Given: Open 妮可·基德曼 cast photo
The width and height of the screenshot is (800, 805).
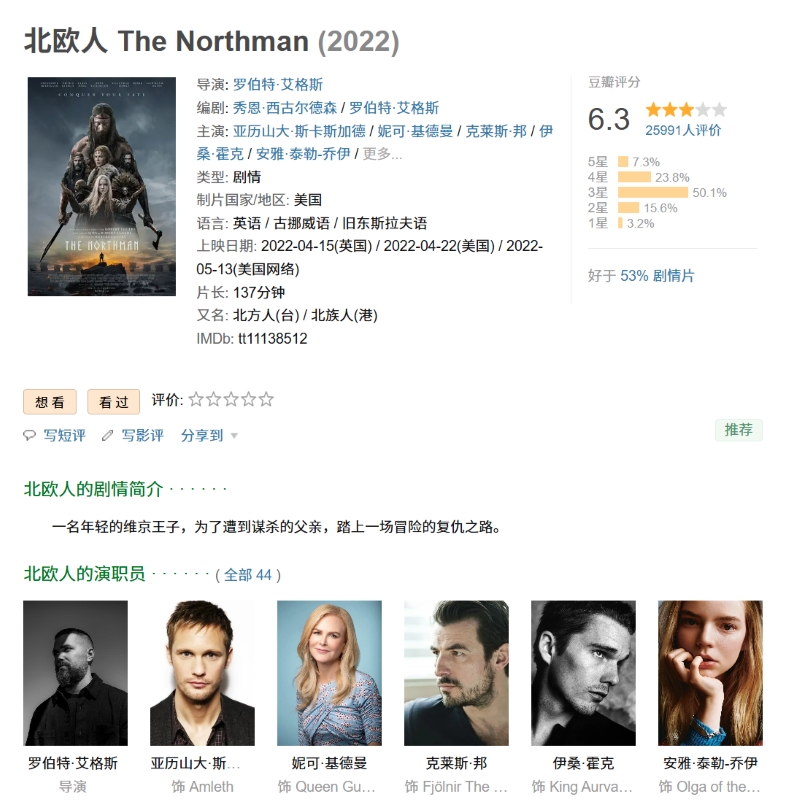Looking at the screenshot, I should point(329,673).
